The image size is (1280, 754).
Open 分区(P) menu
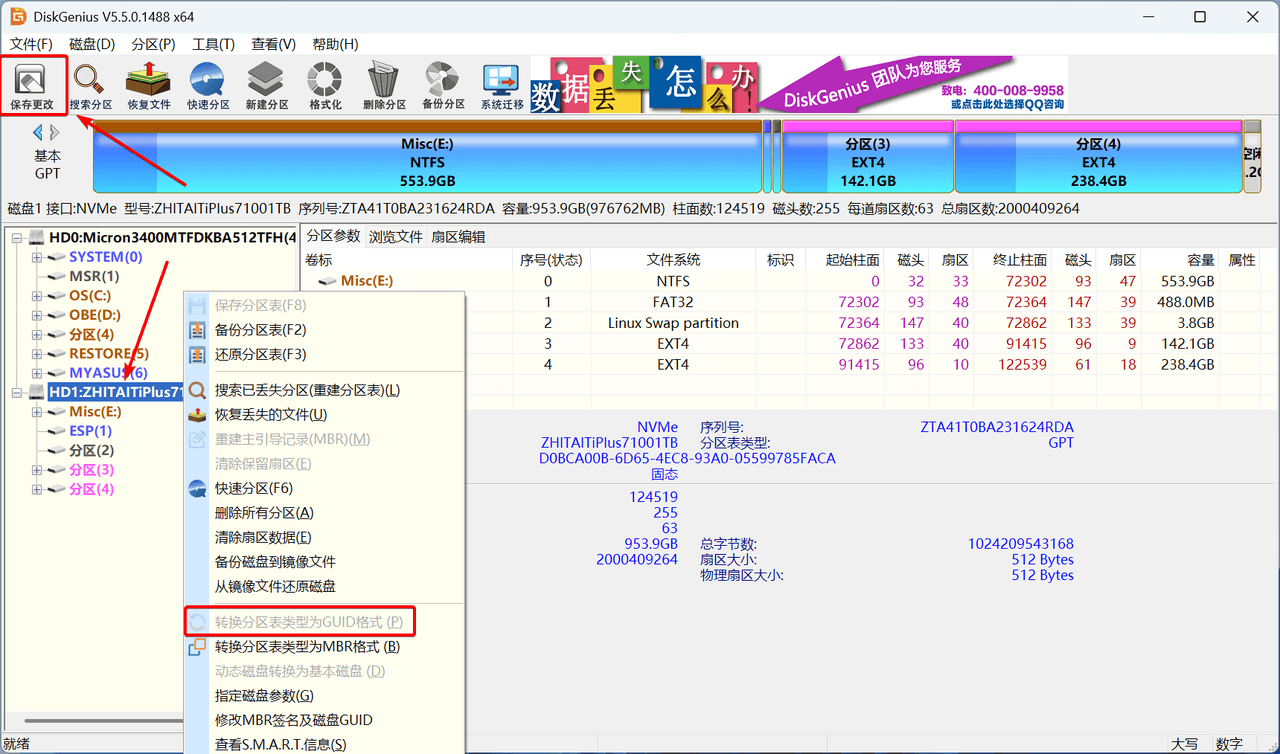(153, 44)
